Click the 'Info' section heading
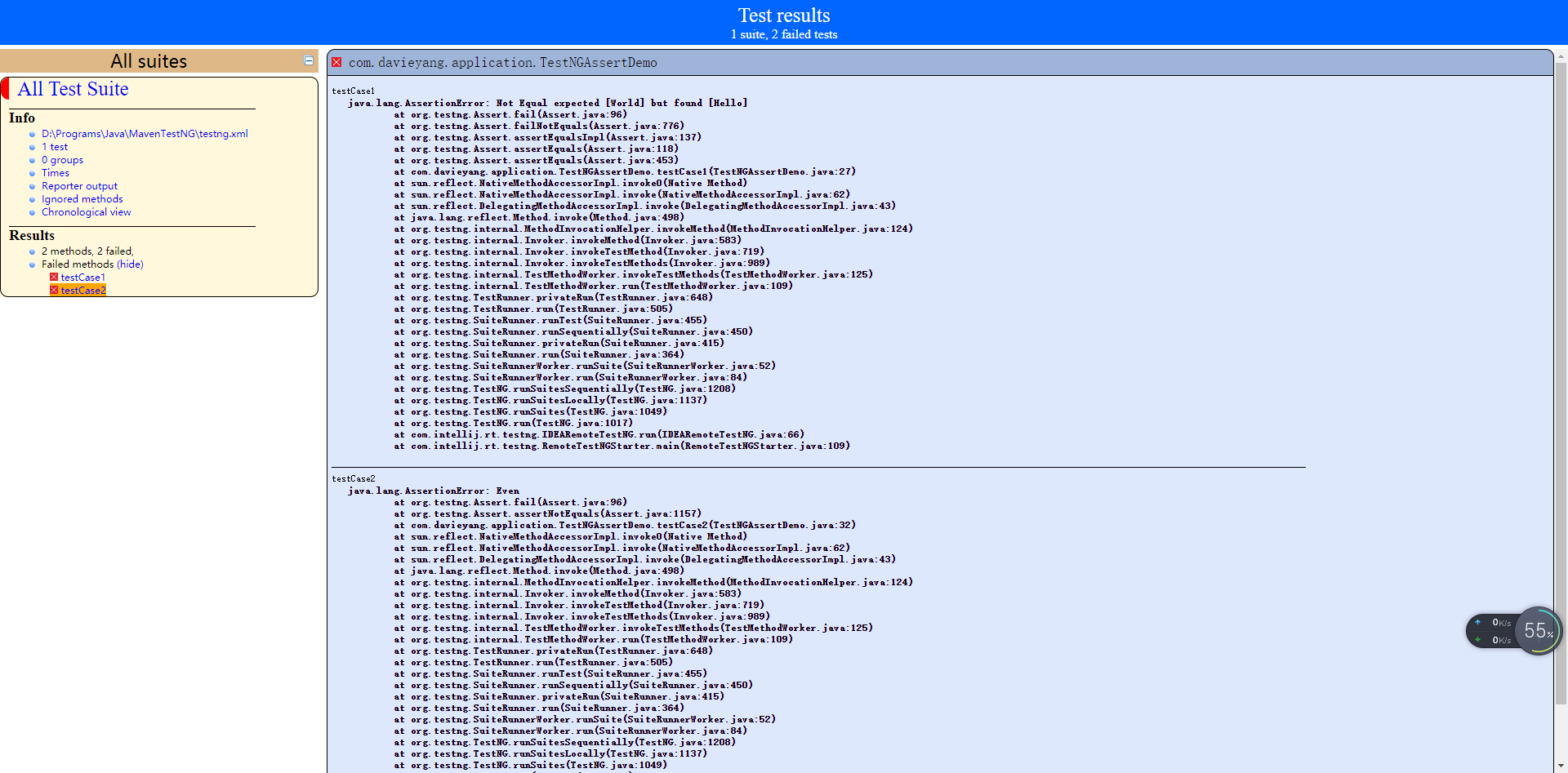Viewport: 1568px width, 773px height. point(22,118)
